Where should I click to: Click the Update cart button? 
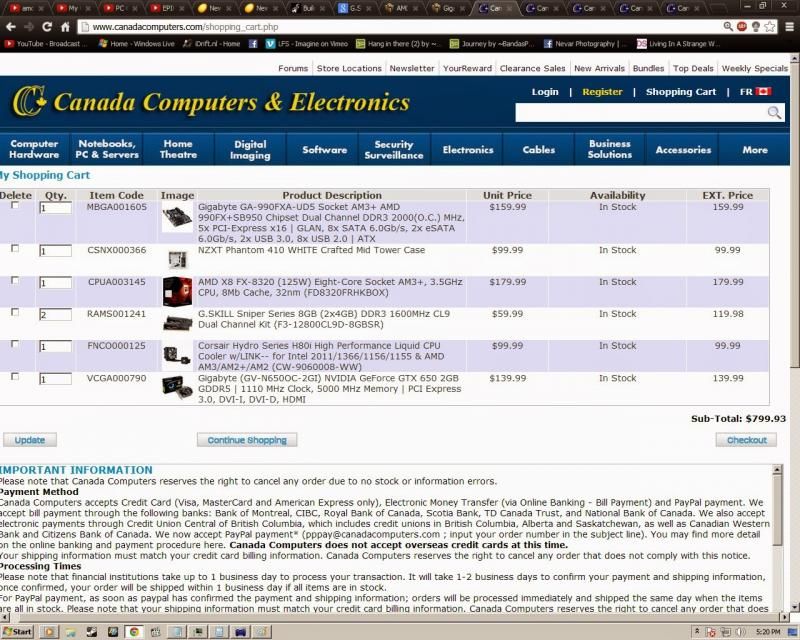[30, 440]
